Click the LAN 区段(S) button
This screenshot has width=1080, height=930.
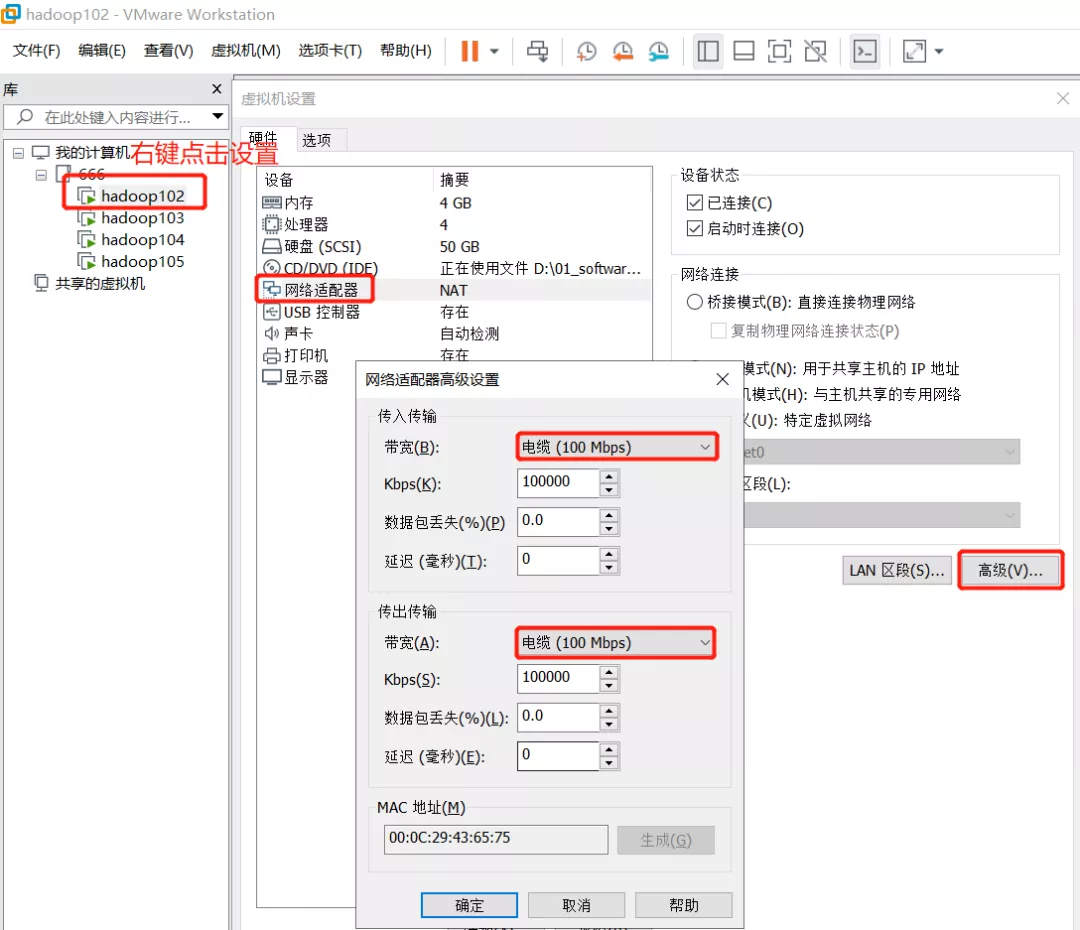pyautogui.click(x=896, y=568)
